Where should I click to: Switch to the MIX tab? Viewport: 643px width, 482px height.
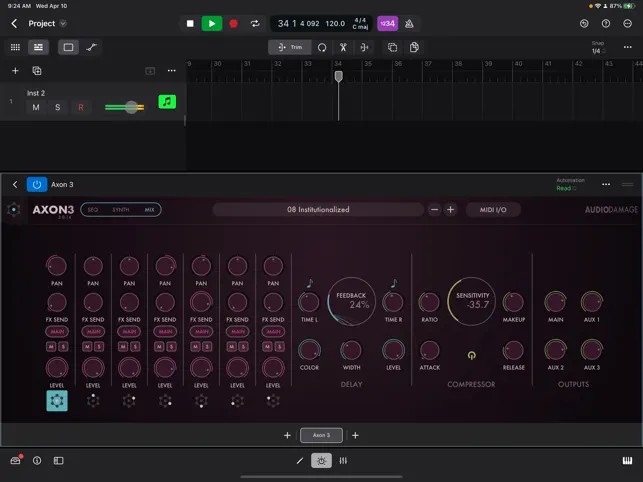pos(149,210)
